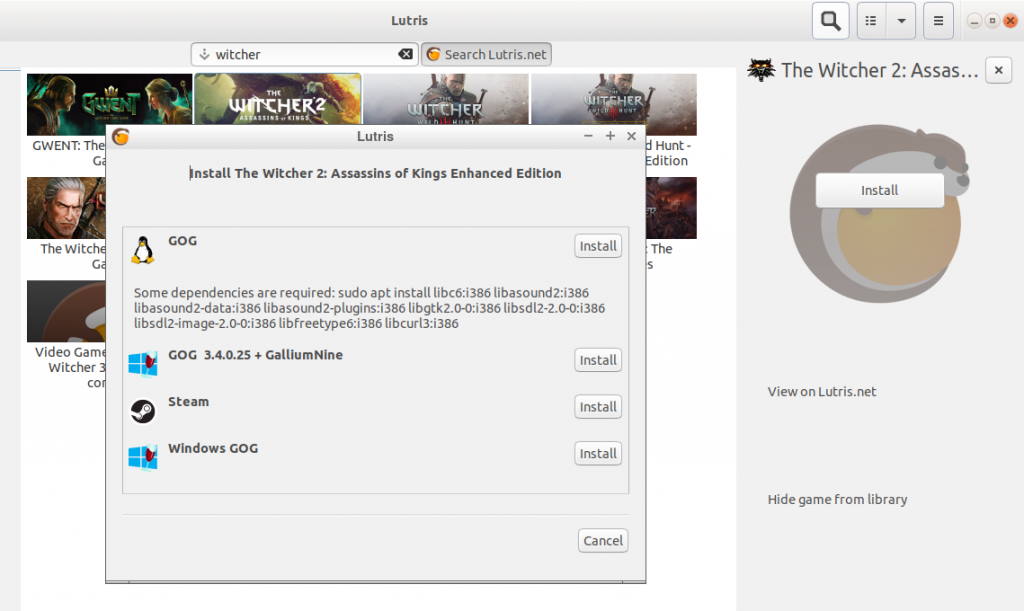Open the view options dropdown arrow
Viewport: 1024px width, 611px height.
(901, 21)
